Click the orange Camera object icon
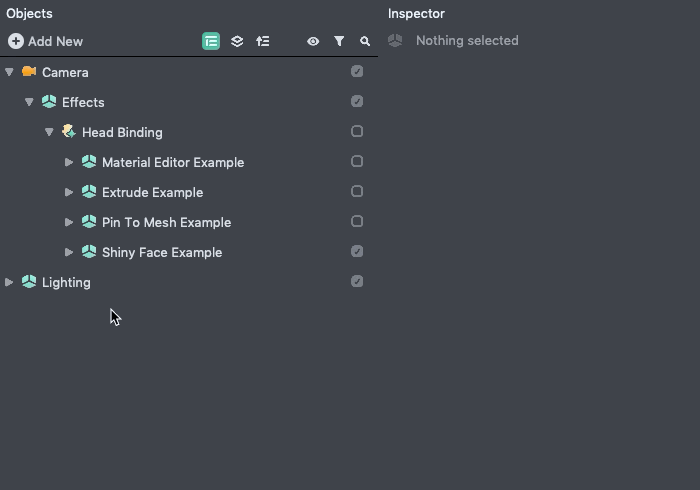The height and width of the screenshot is (490, 700). tap(29, 72)
